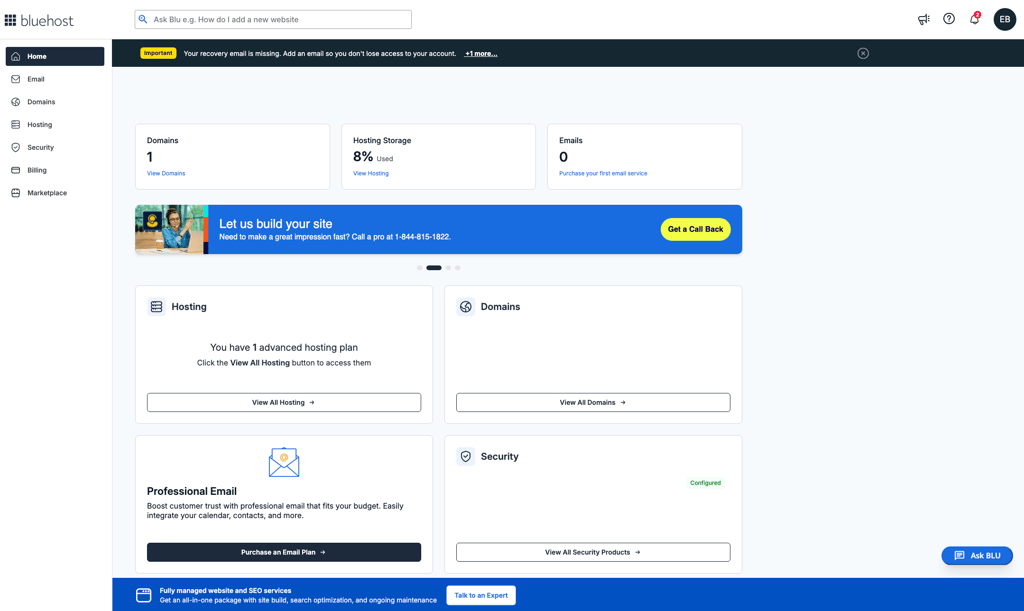Click the Professional Email heading
Image resolution: width=1024 pixels, height=611 pixels.
tap(191, 491)
